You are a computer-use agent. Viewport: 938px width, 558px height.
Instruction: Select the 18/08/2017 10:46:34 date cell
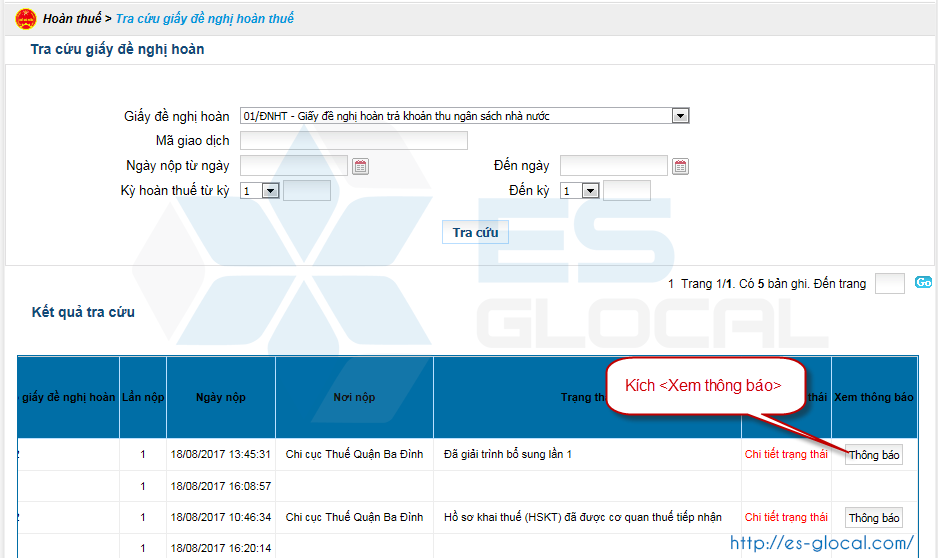tap(221, 517)
